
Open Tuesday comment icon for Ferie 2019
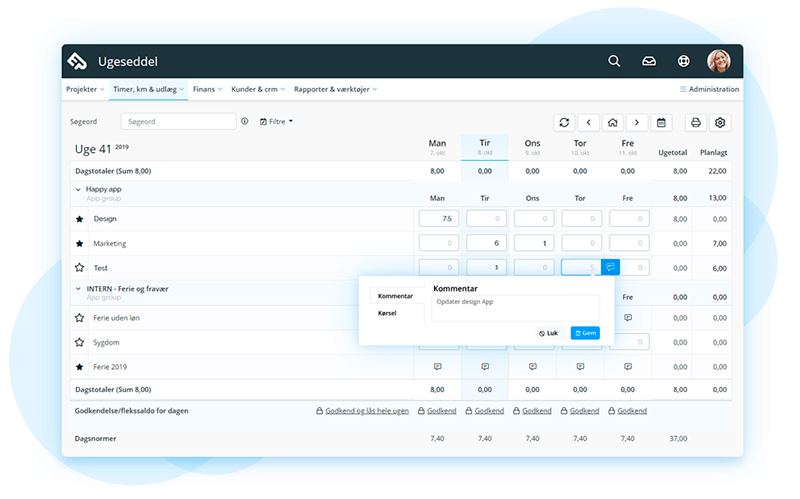485,367
